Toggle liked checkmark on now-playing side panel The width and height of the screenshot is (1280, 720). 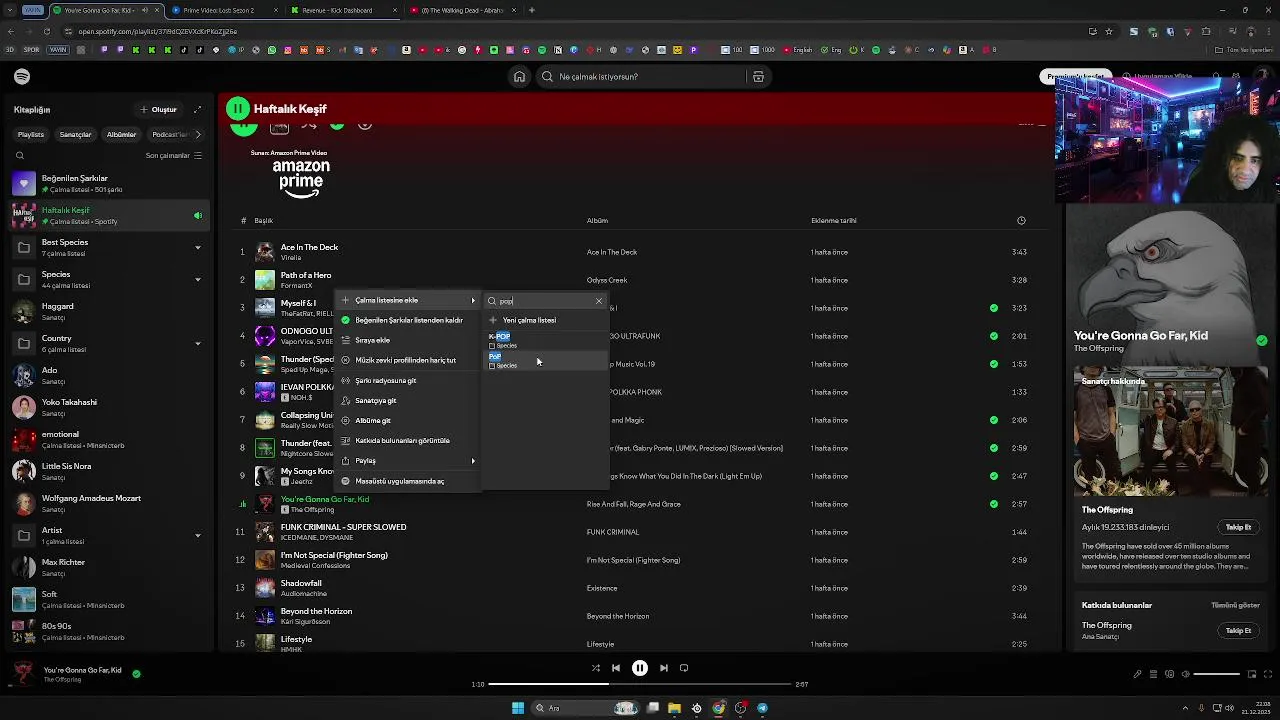pyautogui.click(x=1261, y=341)
